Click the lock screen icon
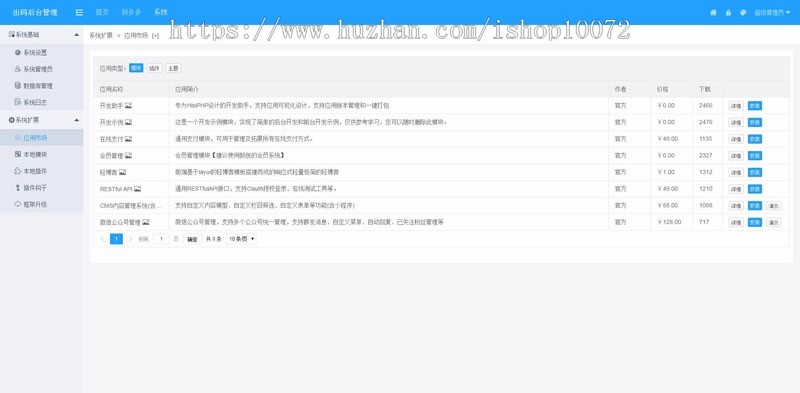The height and width of the screenshot is (393, 800). 728,12
